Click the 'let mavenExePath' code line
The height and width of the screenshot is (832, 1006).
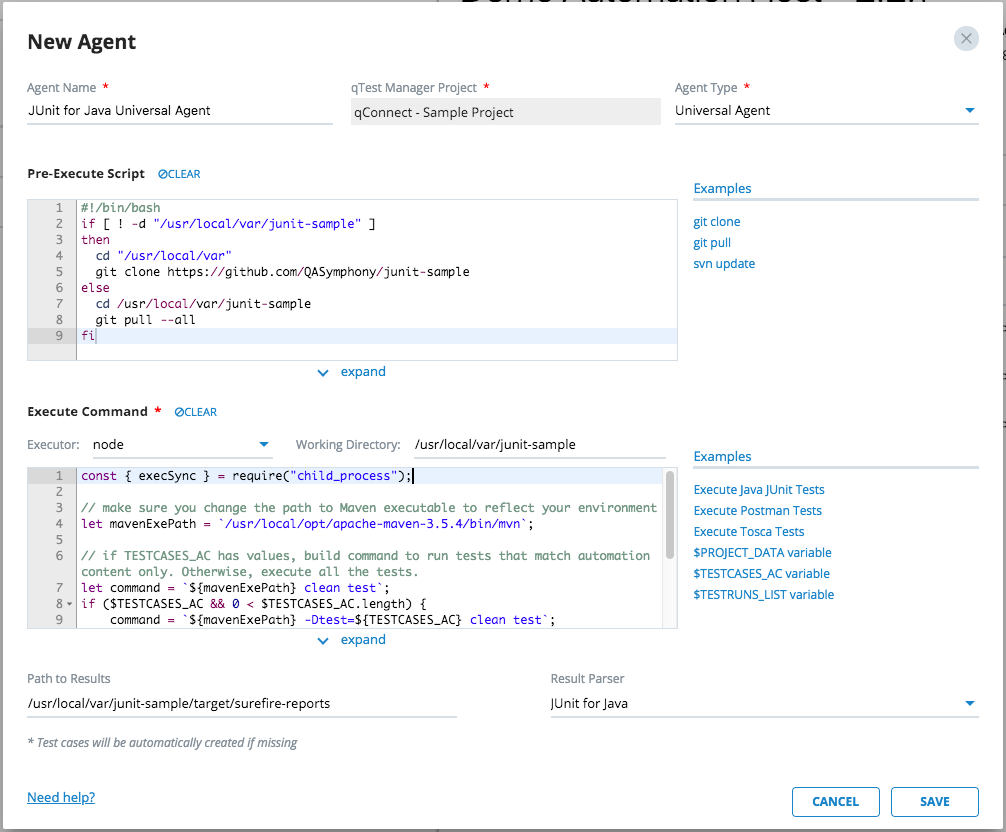(x=307, y=524)
